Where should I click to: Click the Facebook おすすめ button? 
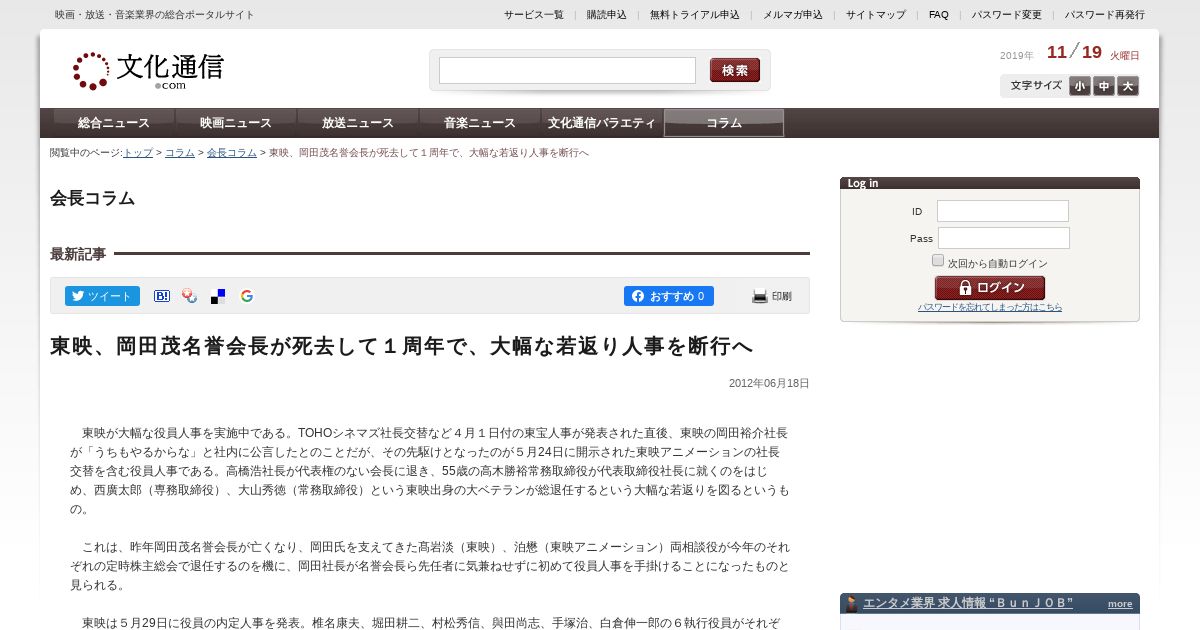[669, 296]
